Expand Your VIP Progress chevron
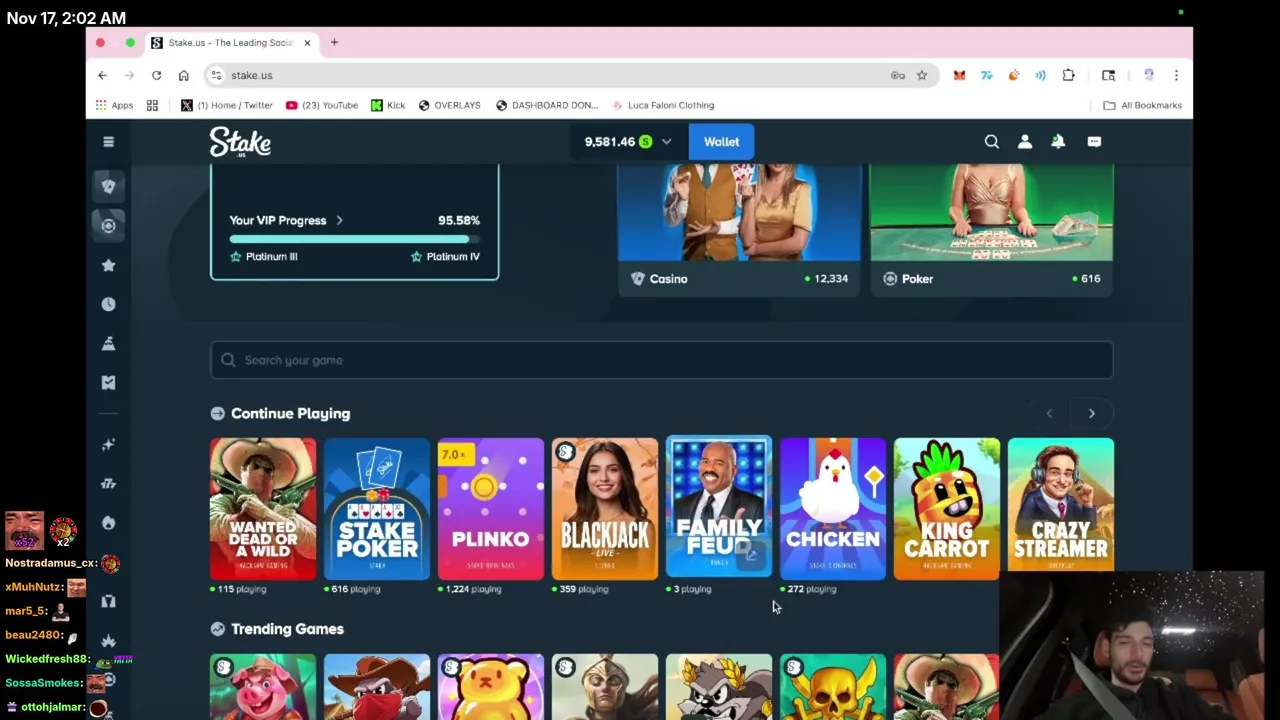 [339, 220]
